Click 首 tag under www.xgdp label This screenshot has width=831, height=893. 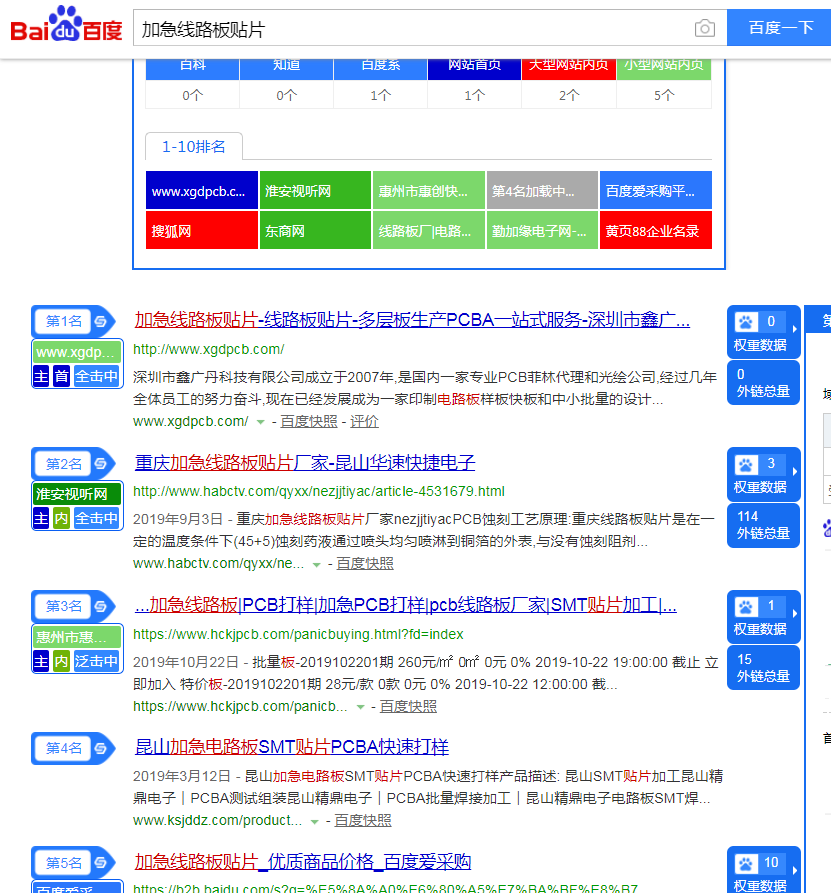[61, 376]
